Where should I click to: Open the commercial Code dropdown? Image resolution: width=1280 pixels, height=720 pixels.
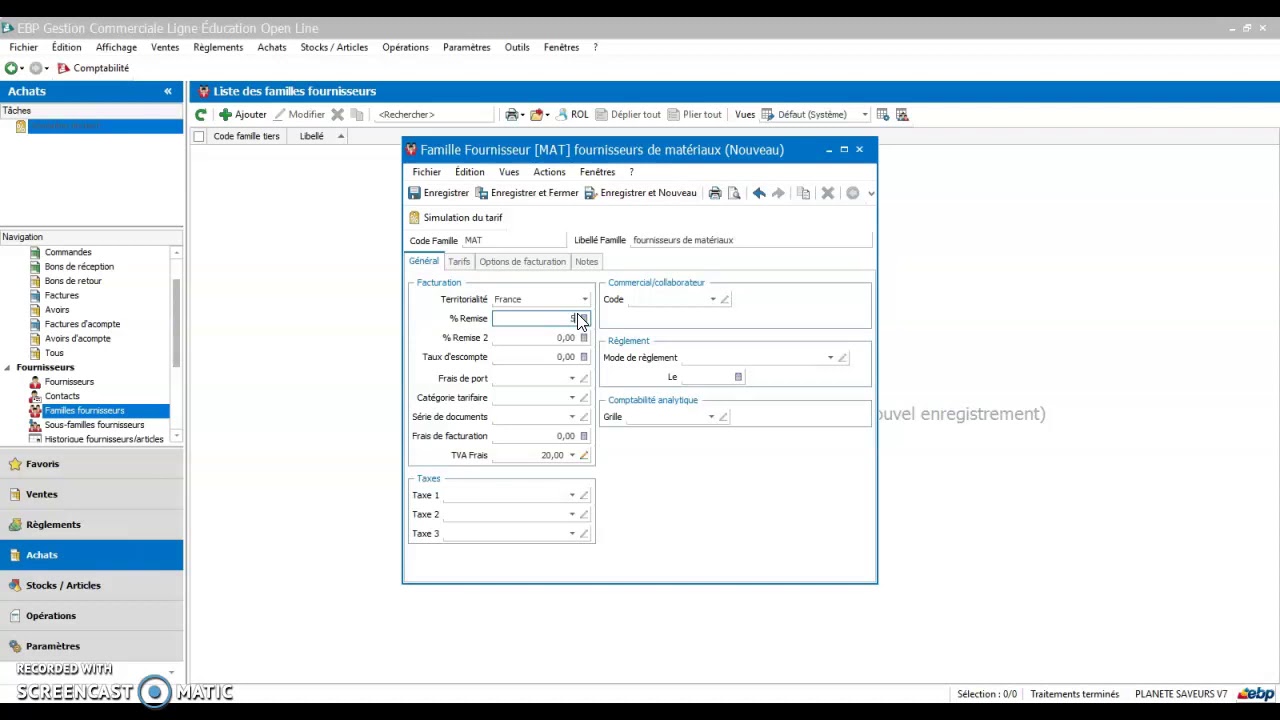point(713,299)
